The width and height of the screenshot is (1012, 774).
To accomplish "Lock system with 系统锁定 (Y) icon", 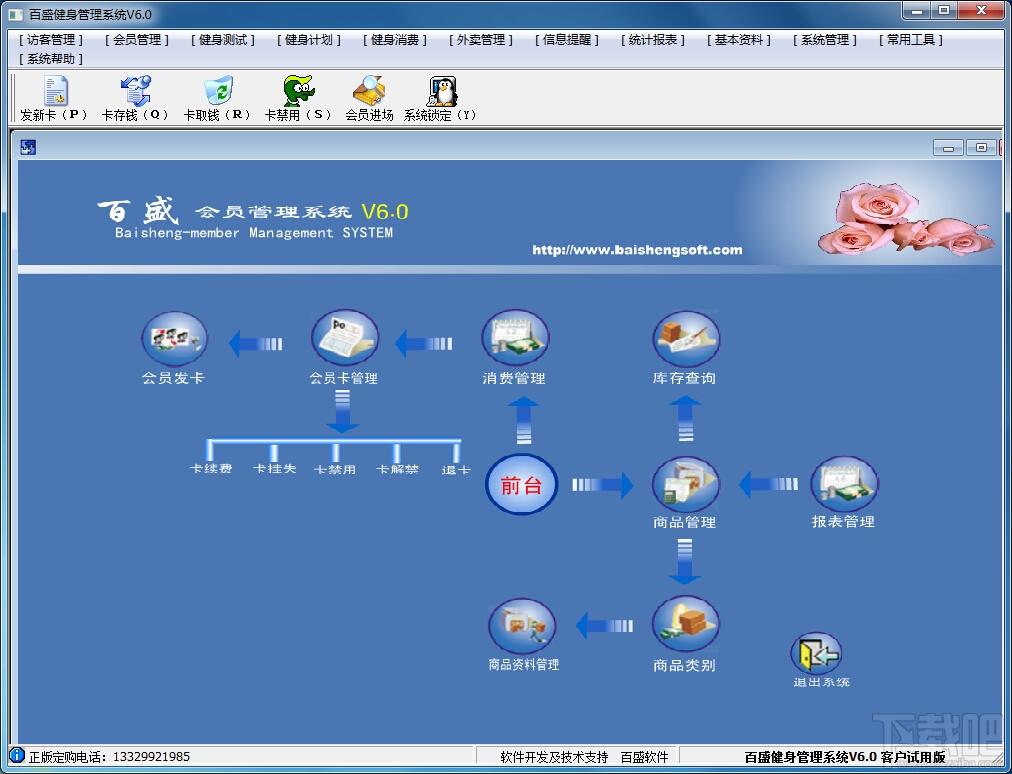I will click(441, 92).
